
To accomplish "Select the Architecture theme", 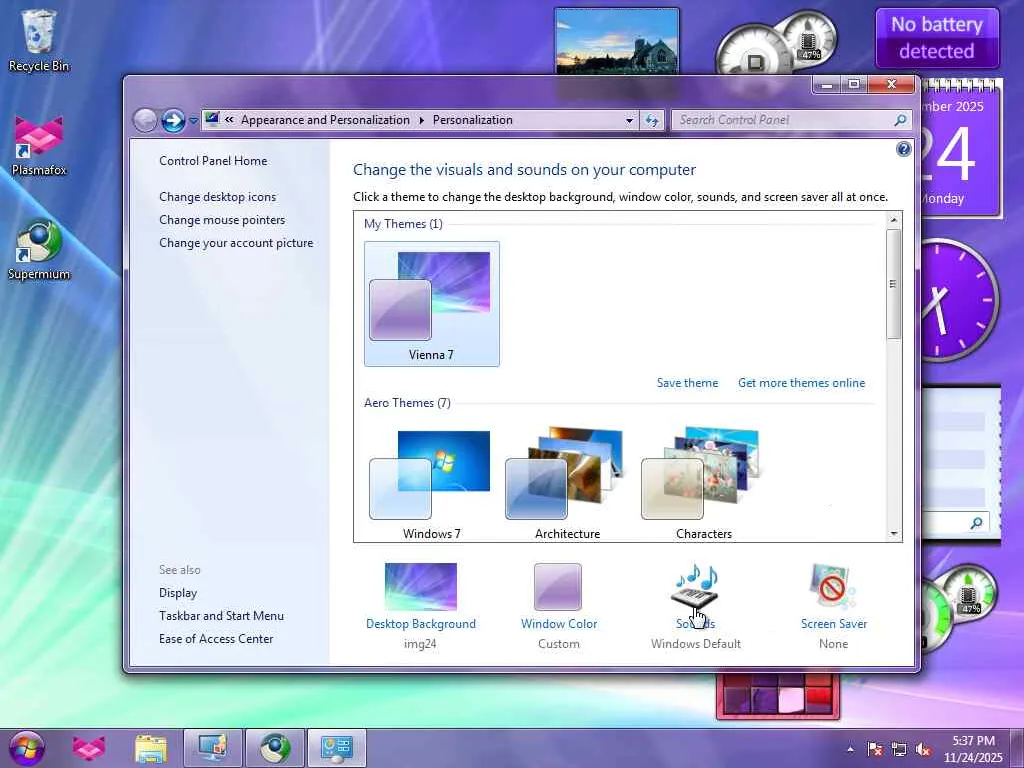I will [568, 484].
